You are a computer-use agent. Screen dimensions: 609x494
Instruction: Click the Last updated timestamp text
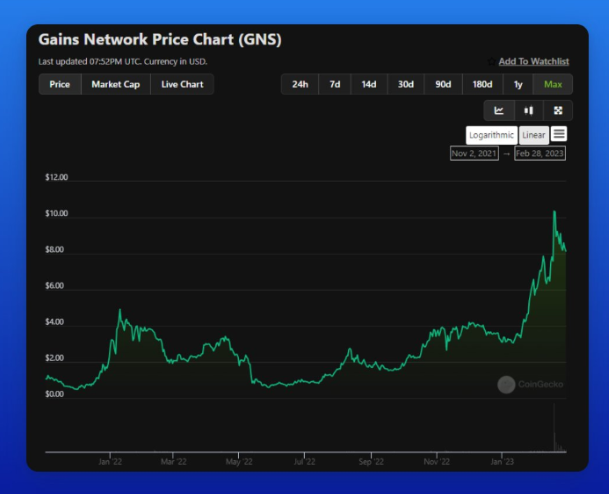tap(123, 62)
